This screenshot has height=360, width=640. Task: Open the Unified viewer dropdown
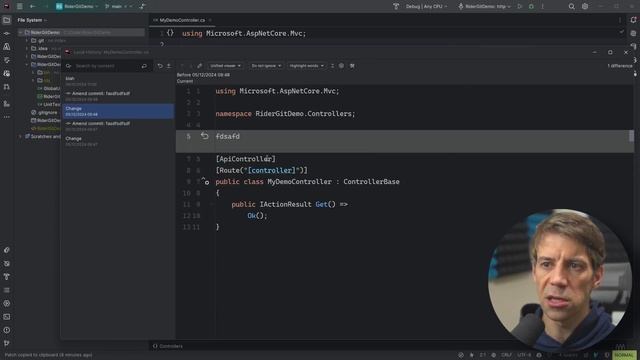[x=225, y=66]
